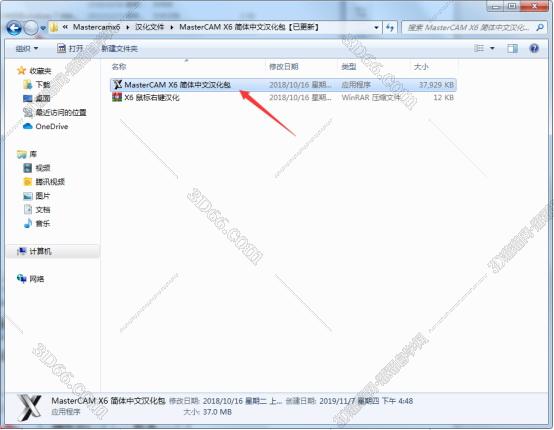
Task: Open 文档 library
Action: coord(43,210)
